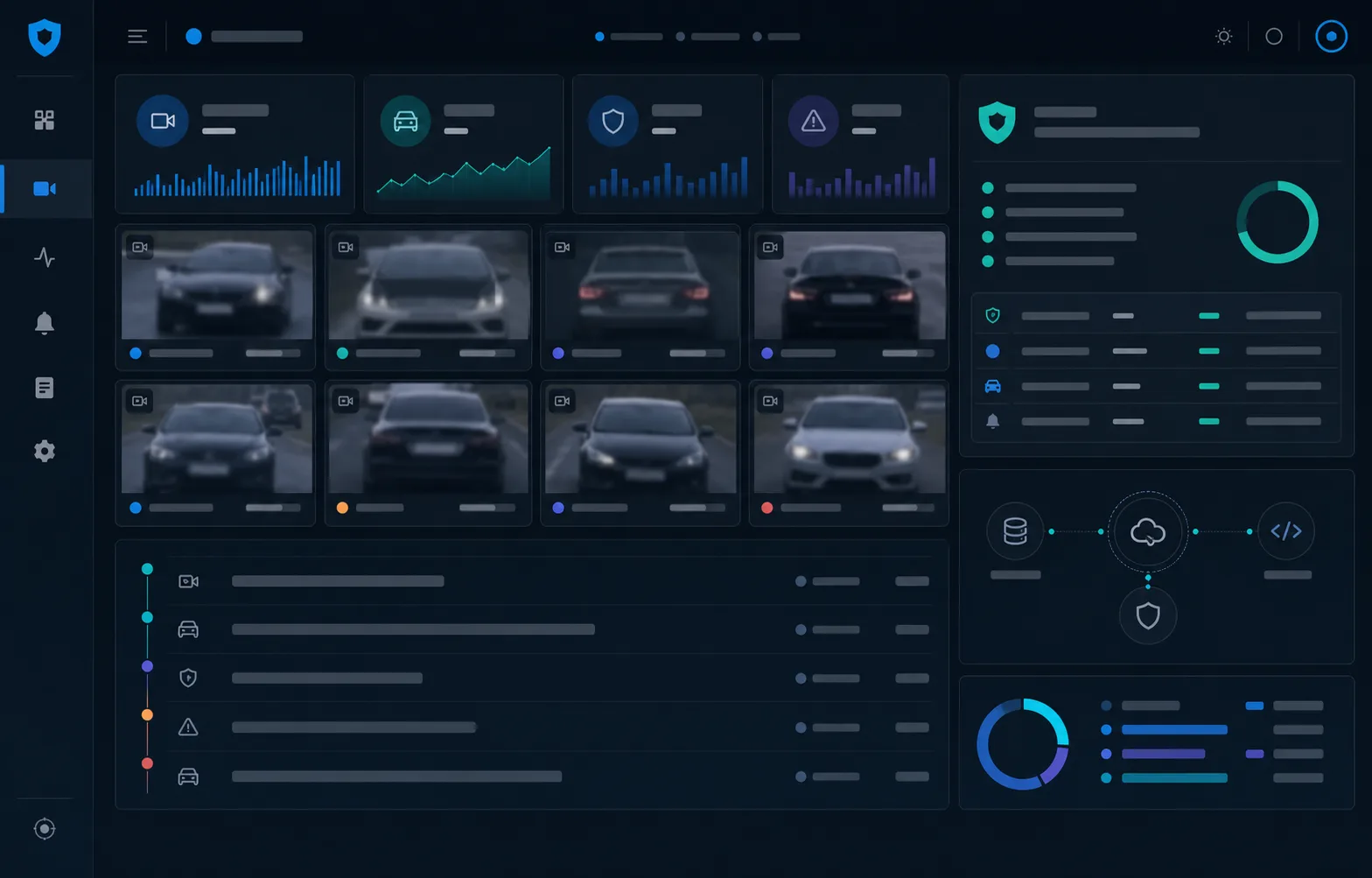Open the settings gear in sidebar
Viewport: 1372px width, 878px height.
[x=45, y=451]
